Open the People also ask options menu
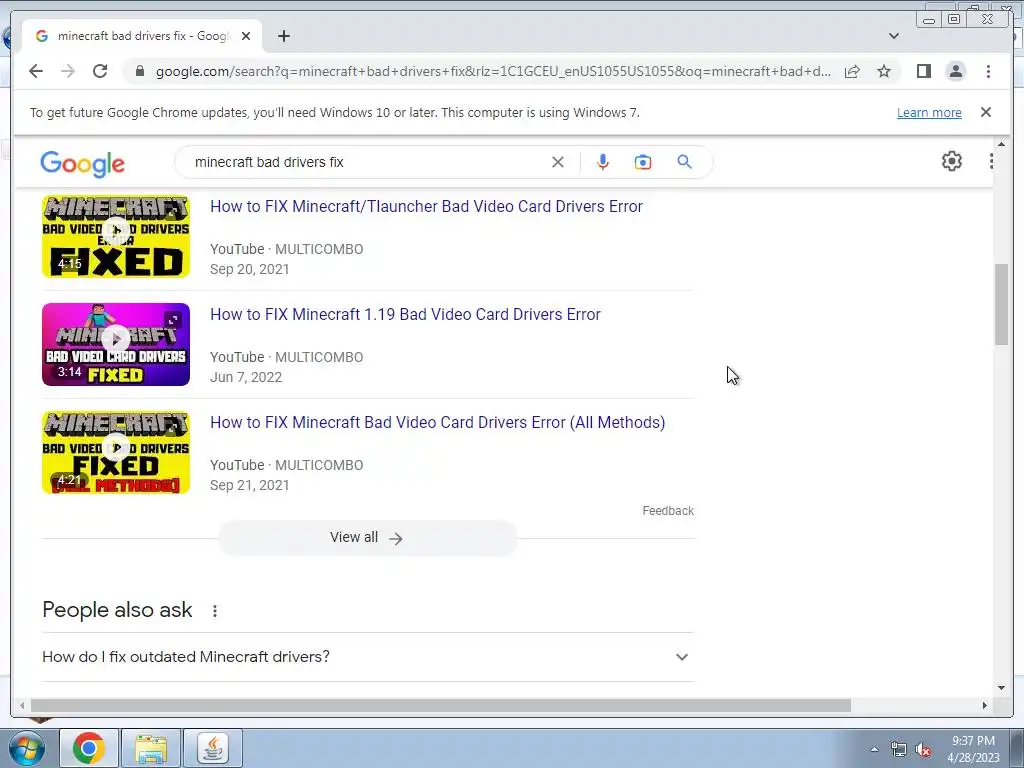The width and height of the screenshot is (1024, 768). (x=215, y=611)
